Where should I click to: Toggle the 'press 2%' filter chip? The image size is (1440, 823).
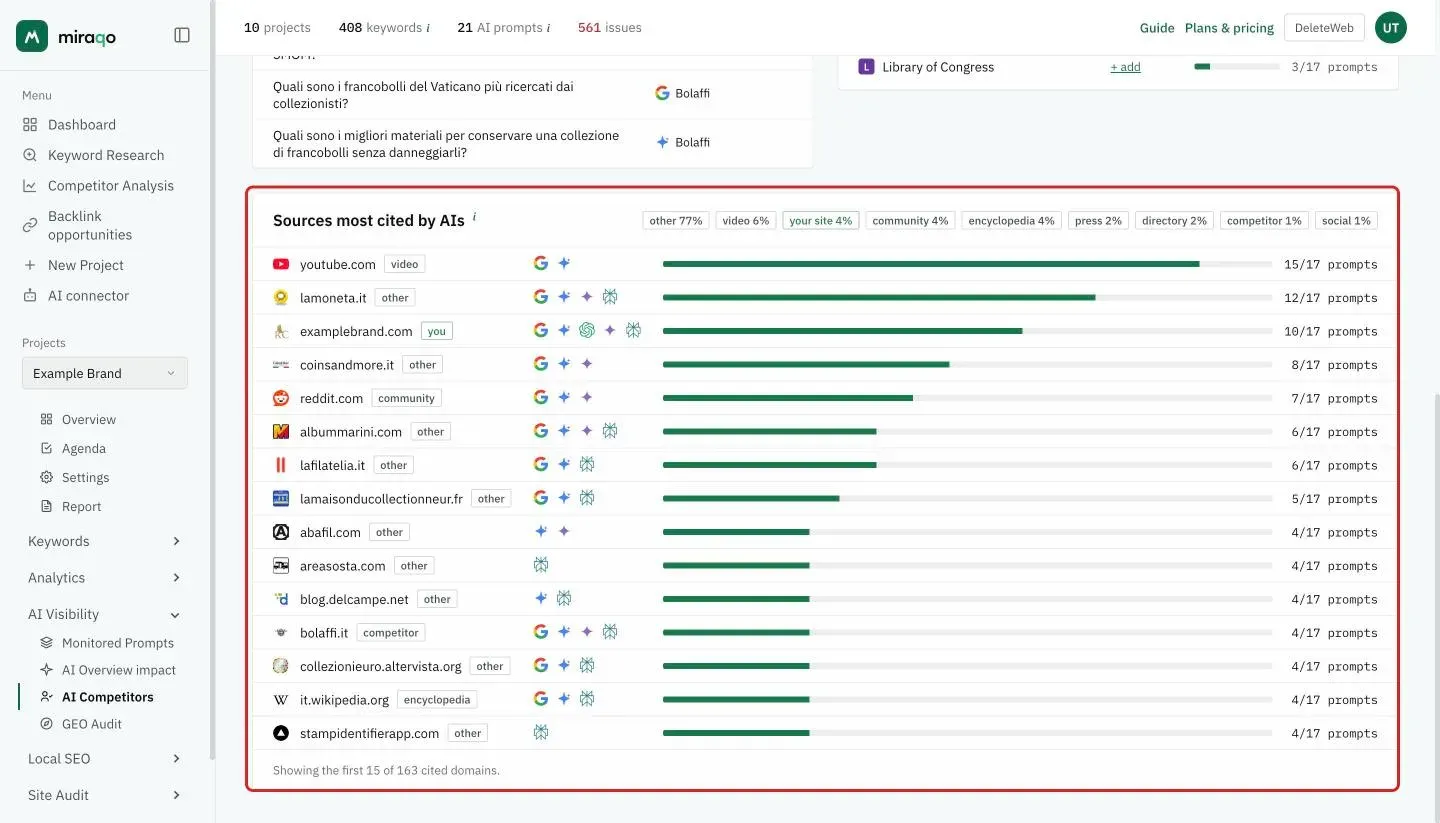click(1098, 221)
